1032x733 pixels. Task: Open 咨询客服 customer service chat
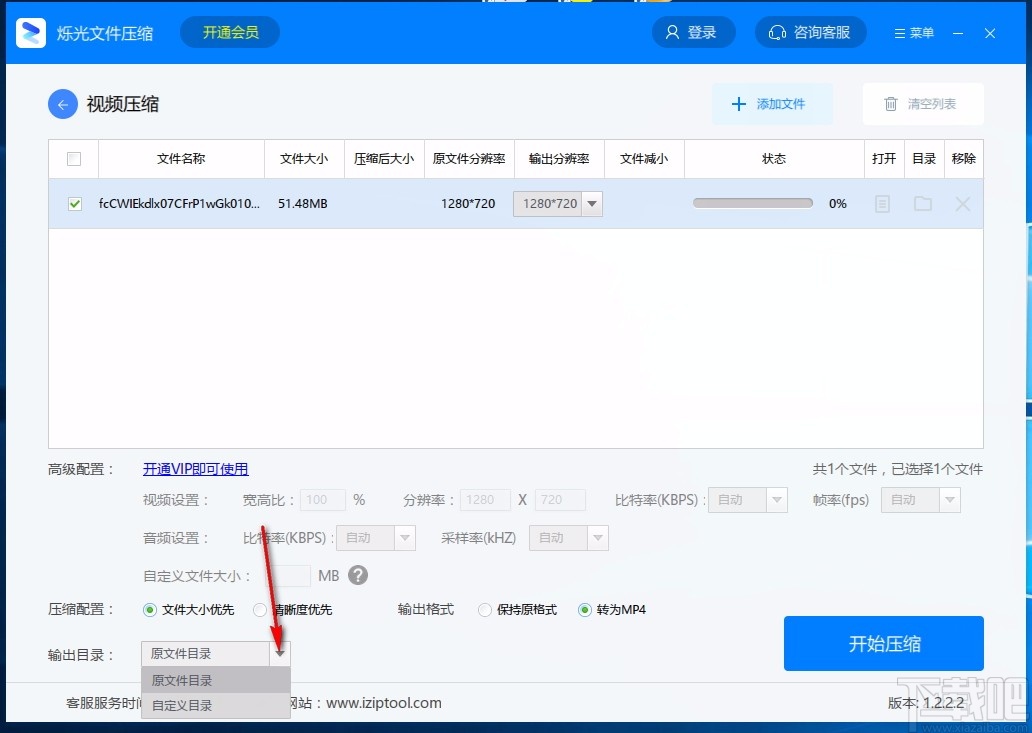click(x=810, y=32)
